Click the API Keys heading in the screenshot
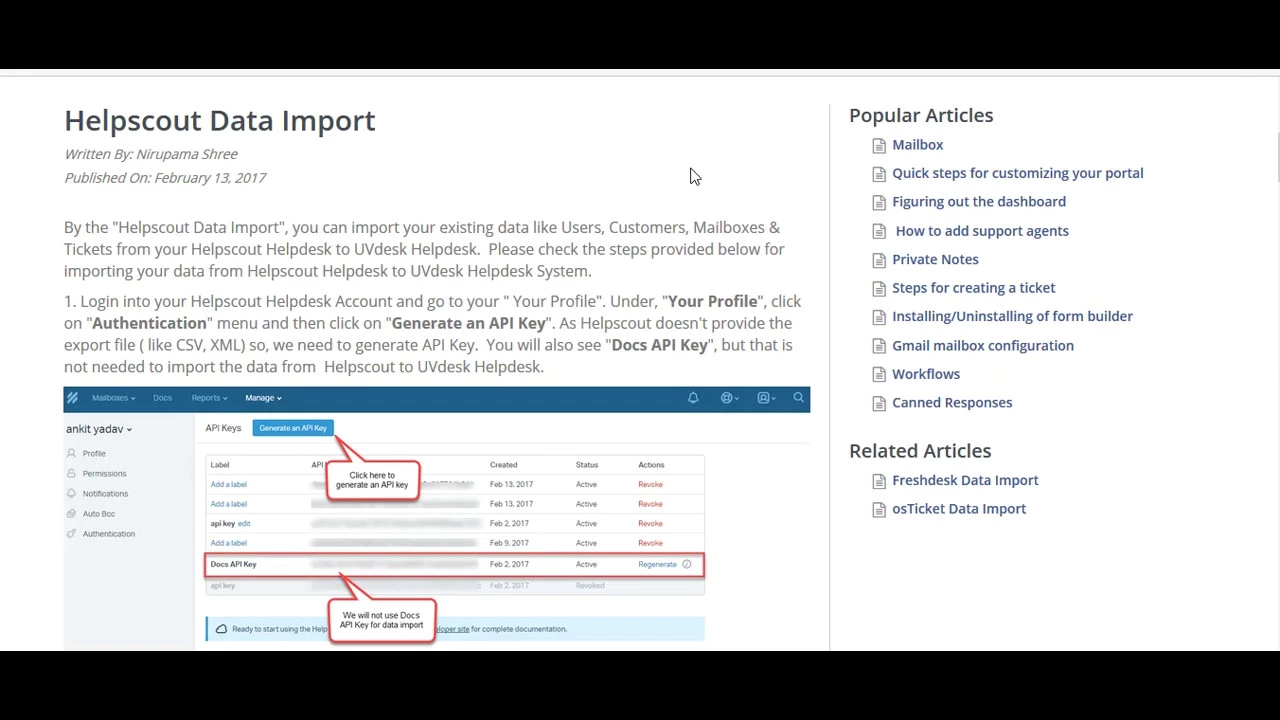Viewport: 1280px width, 720px height. pos(223,428)
